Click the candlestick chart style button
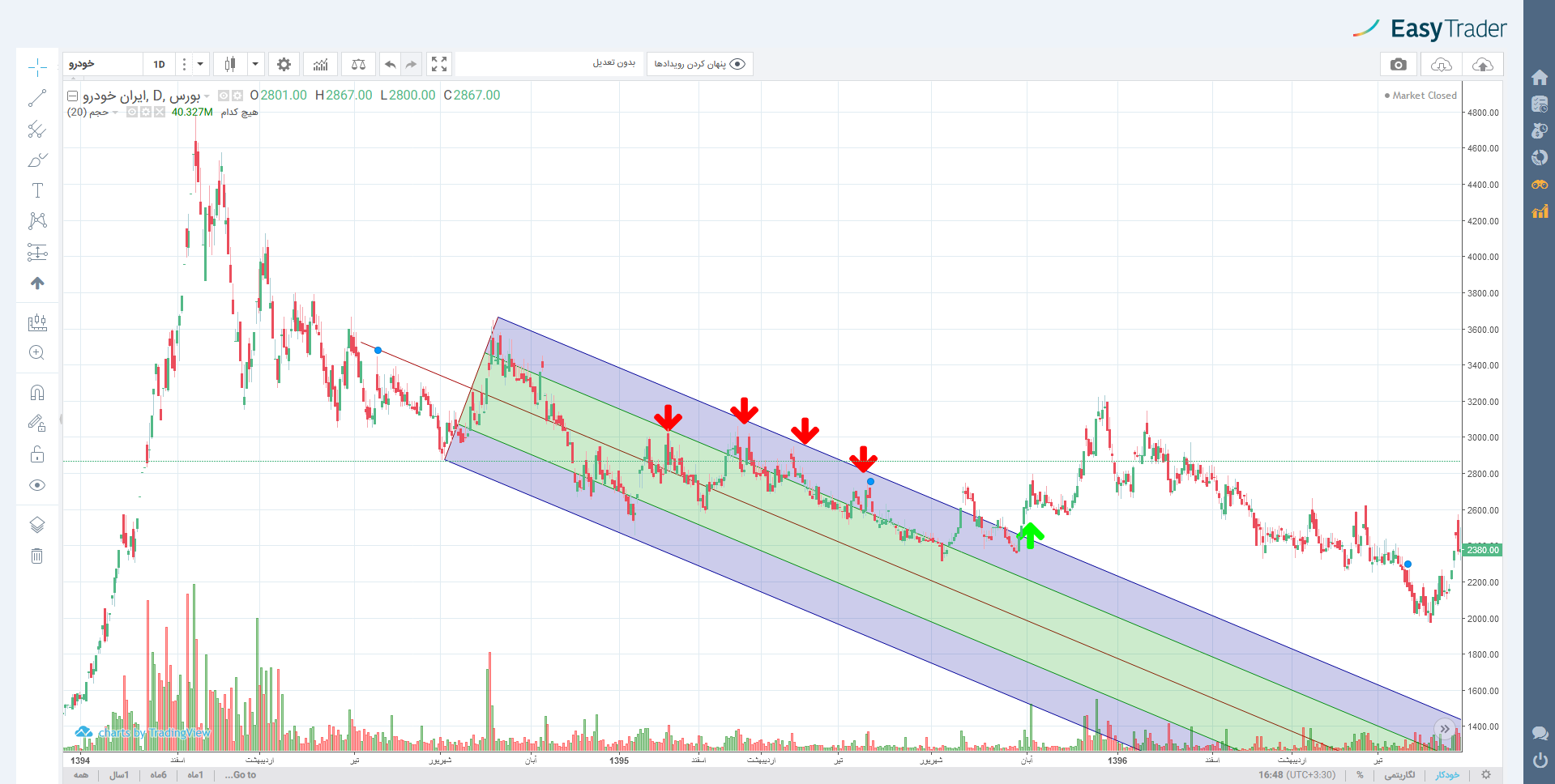1555x784 pixels. tap(230, 64)
